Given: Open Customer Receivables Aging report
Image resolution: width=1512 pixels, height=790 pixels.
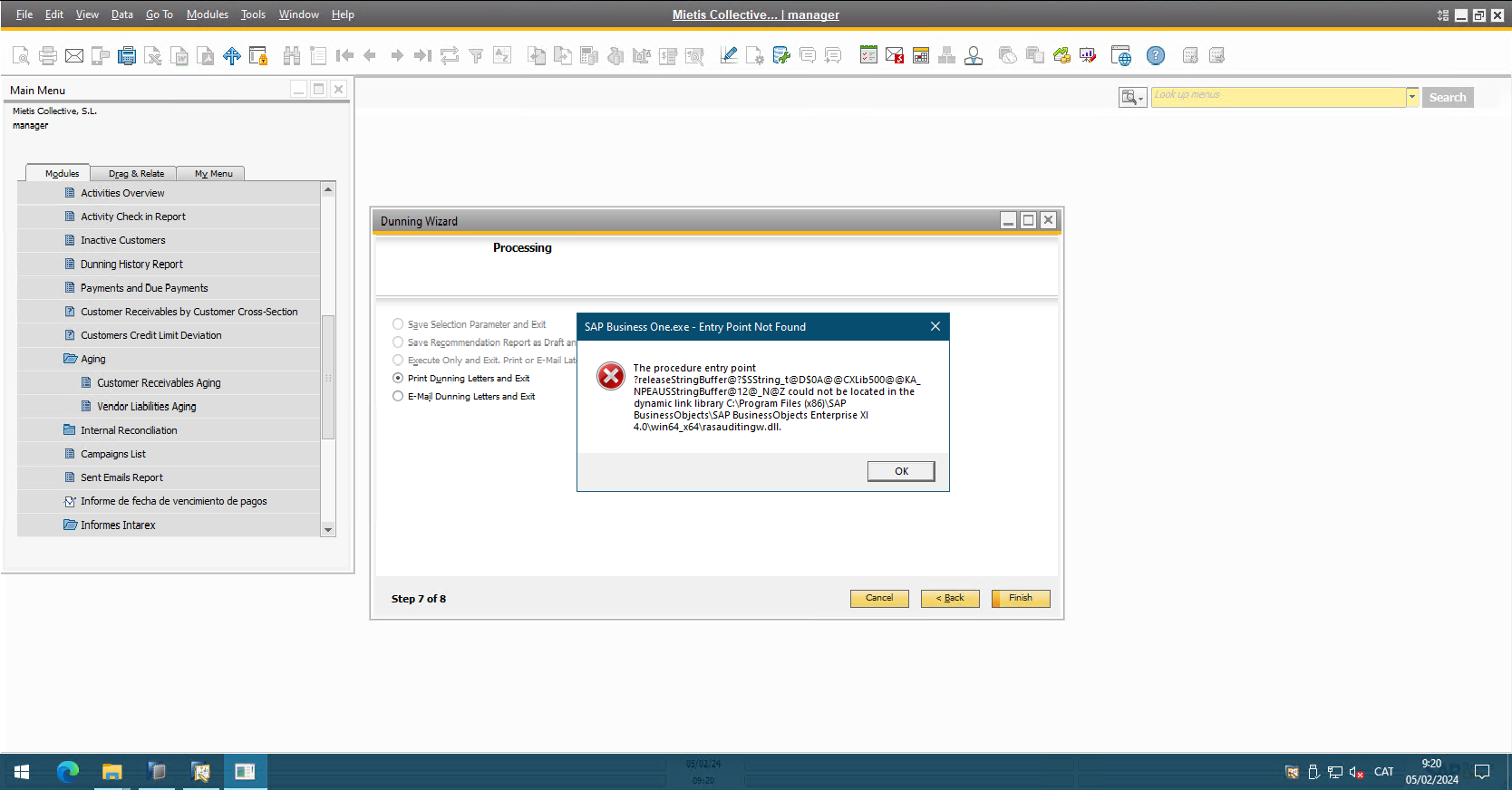Looking at the screenshot, I should [159, 383].
